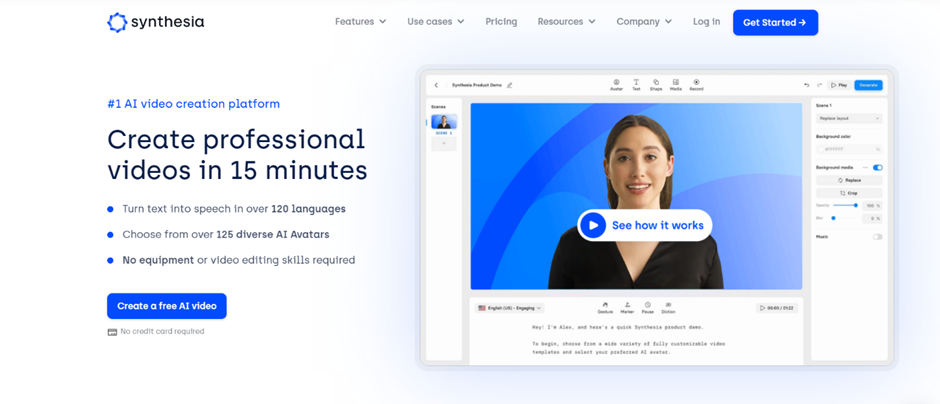Select the Gesture icon above the script
The image size is (940, 404).
pos(605,307)
